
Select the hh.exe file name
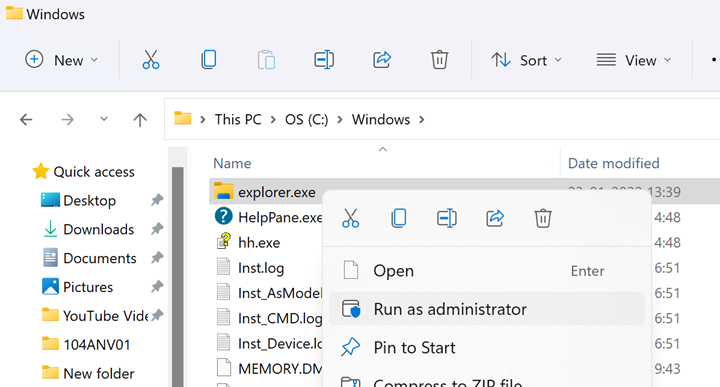coord(259,242)
